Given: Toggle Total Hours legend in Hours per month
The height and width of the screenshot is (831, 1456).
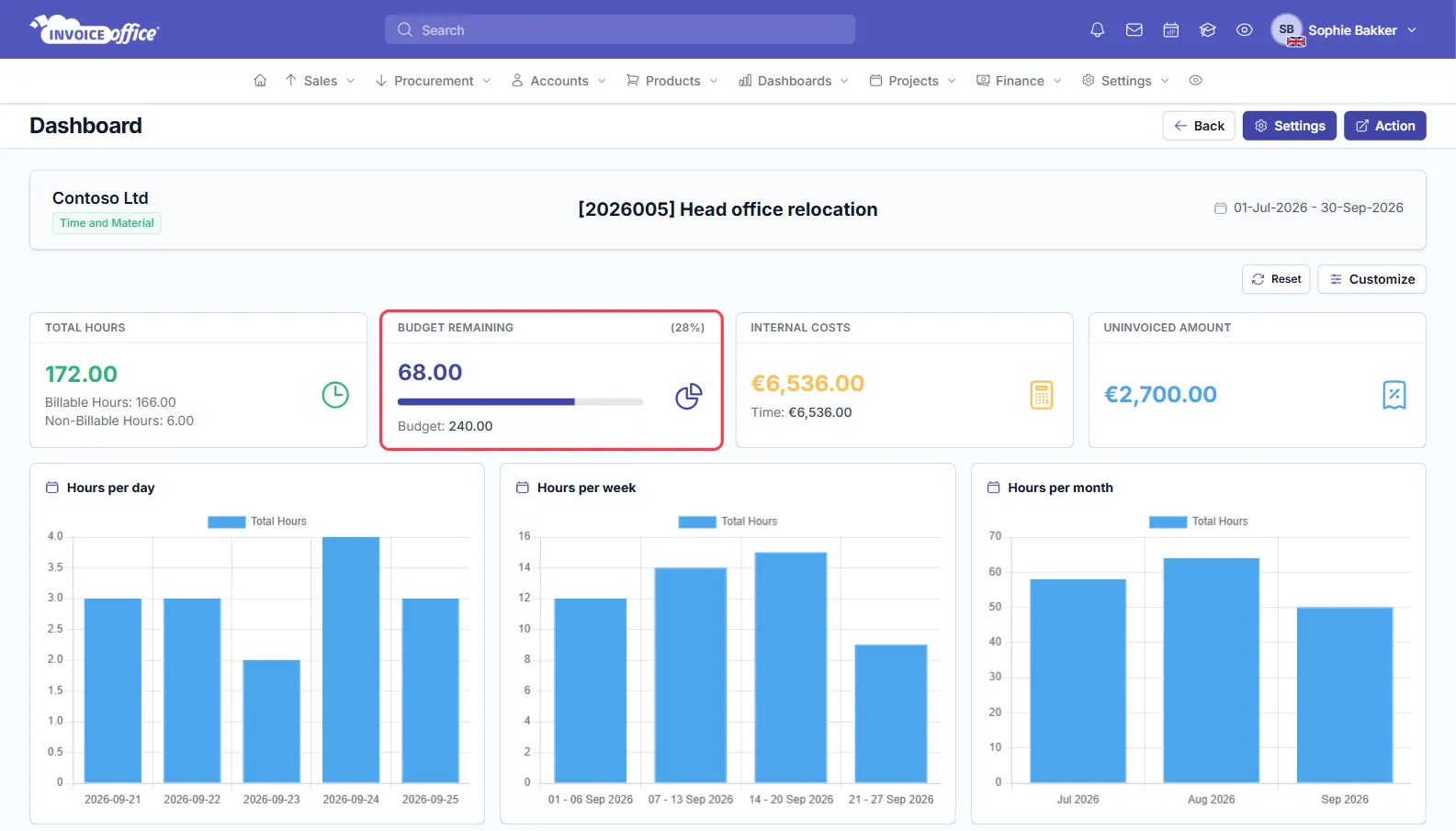Looking at the screenshot, I should (x=1198, y=522).
